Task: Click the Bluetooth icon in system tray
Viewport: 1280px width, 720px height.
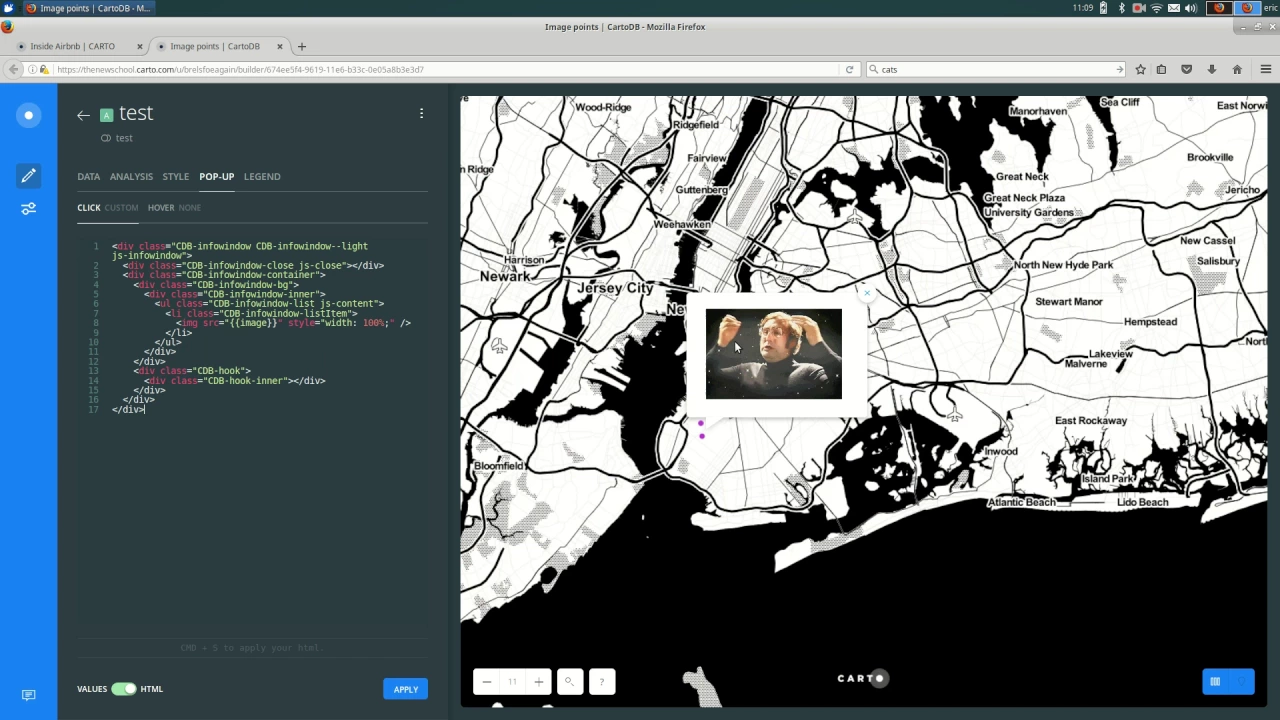Action: (x=1121, y=8)
